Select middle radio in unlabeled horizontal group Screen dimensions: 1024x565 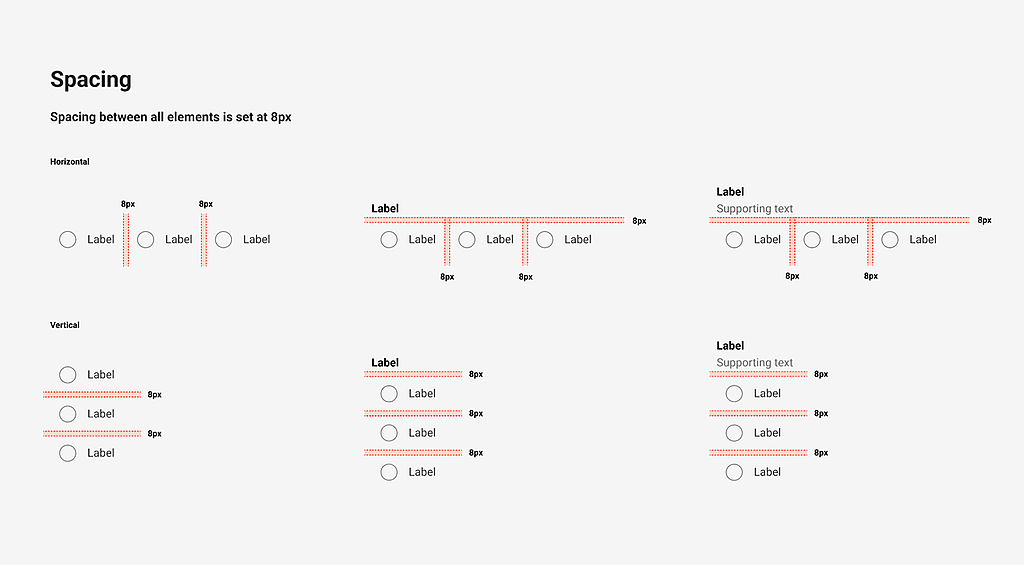[x=146, y=239]
